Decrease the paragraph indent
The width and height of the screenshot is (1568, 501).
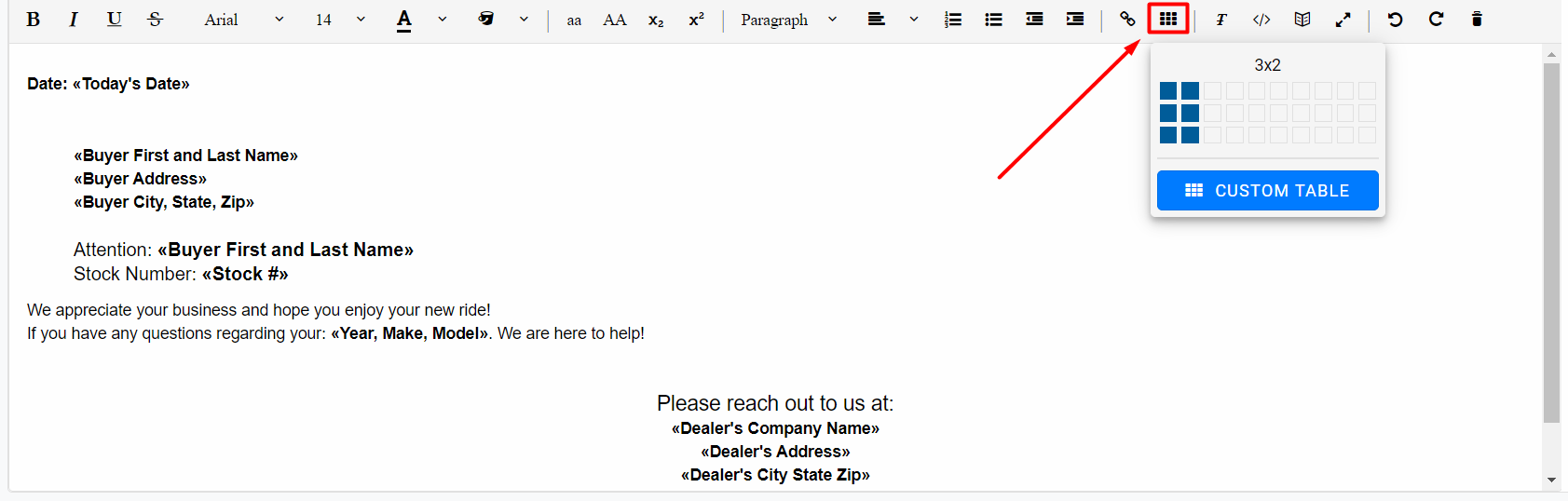pos(1034,20)
